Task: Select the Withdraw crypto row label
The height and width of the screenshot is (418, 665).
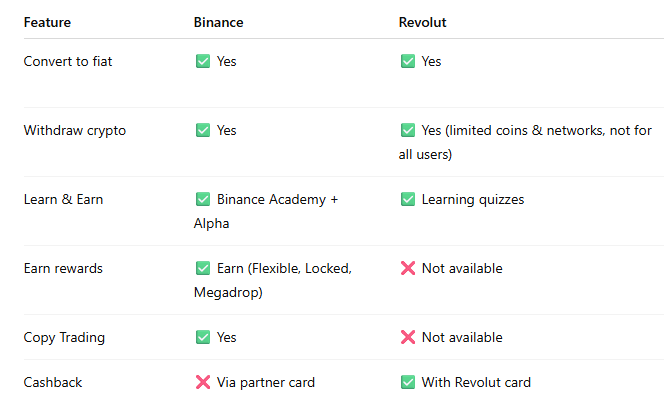Action: [75, 131]
